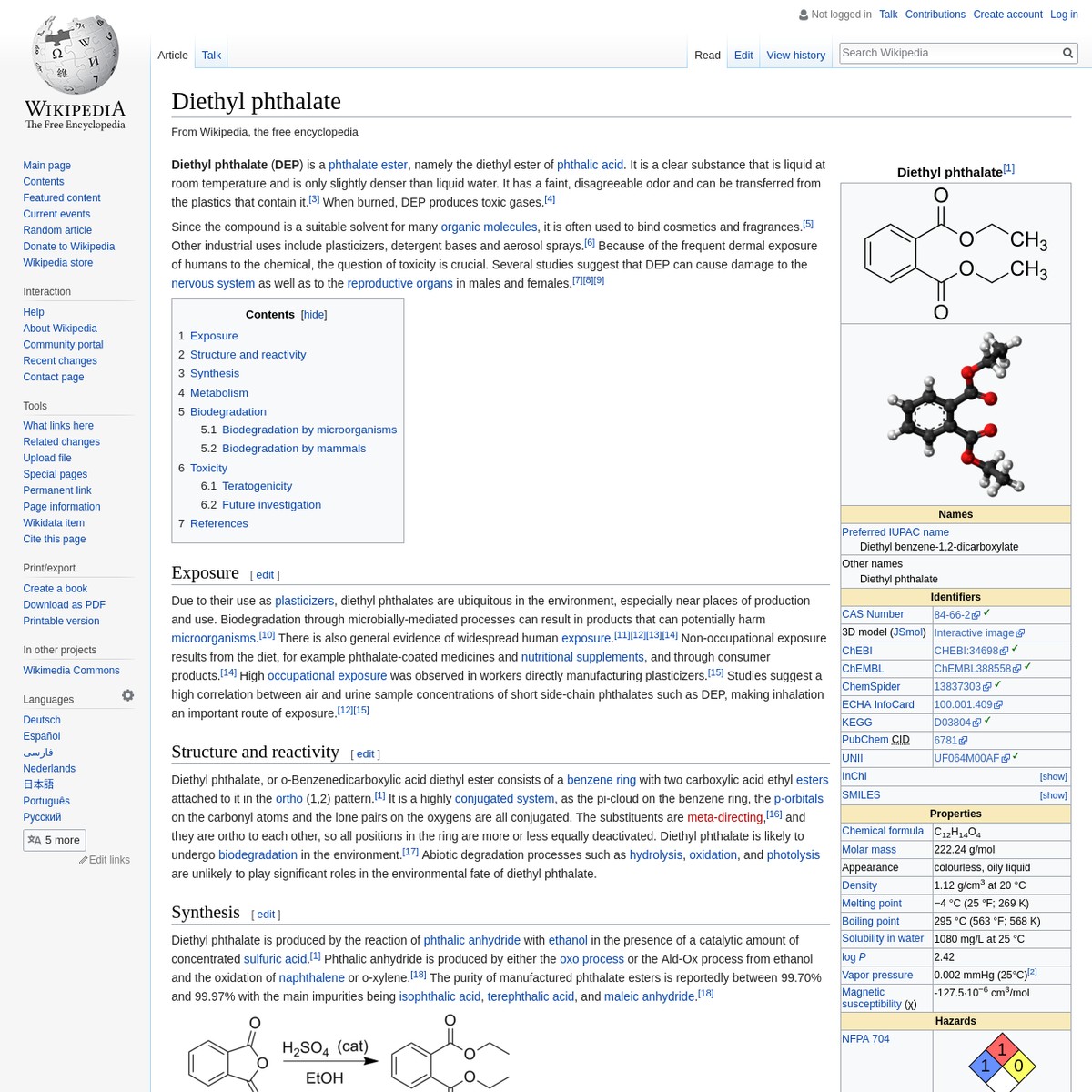Show the SMILES string
The width and height of the screenshot is (1092, 1092).
(x=1053, y=795)
